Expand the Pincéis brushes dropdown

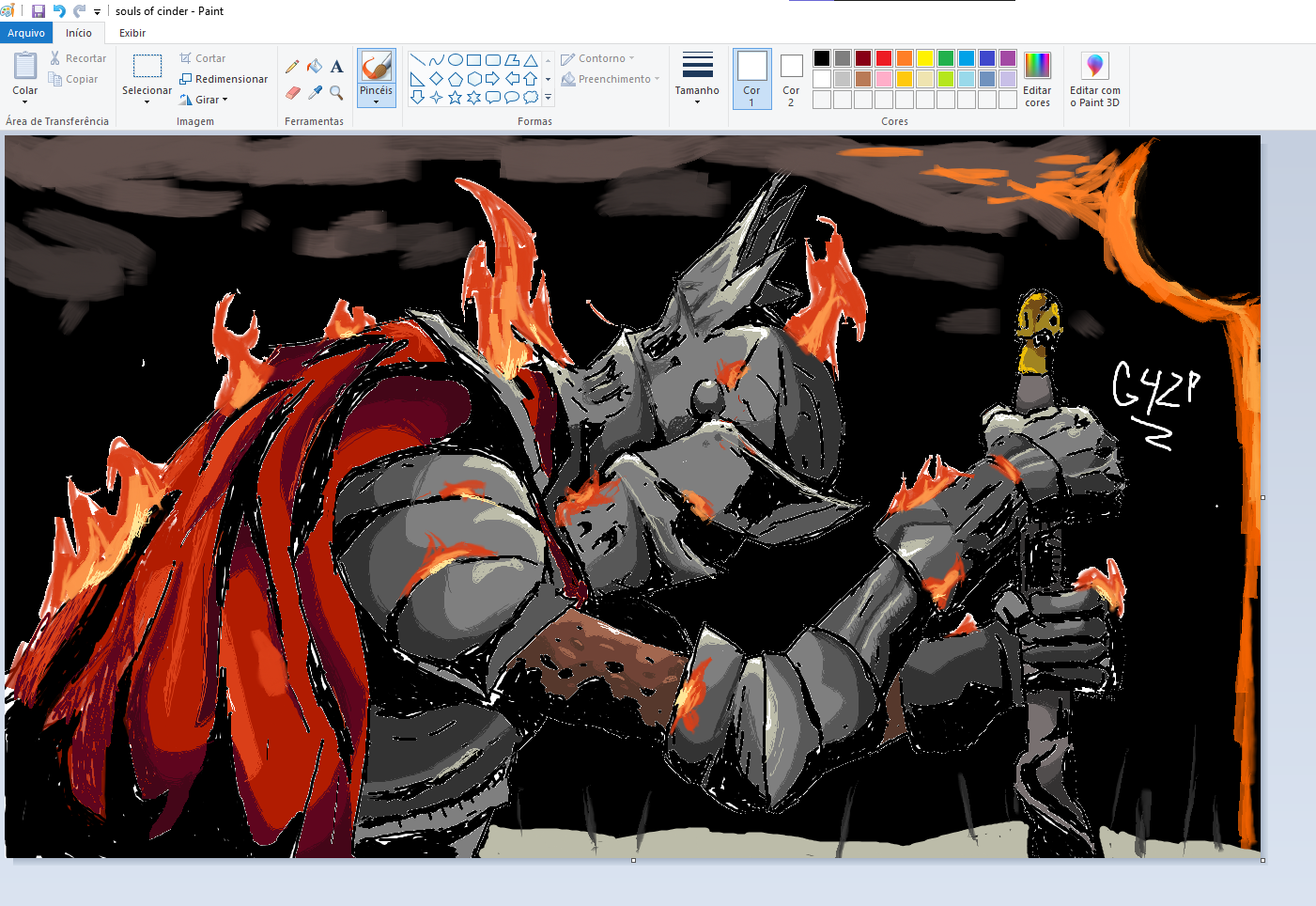point(376,97)
